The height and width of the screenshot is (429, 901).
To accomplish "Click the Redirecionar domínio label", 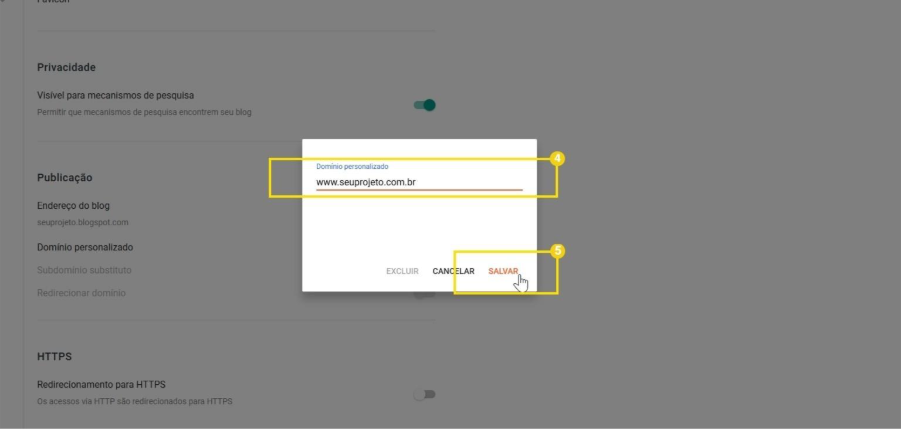I will click(82, 293).
